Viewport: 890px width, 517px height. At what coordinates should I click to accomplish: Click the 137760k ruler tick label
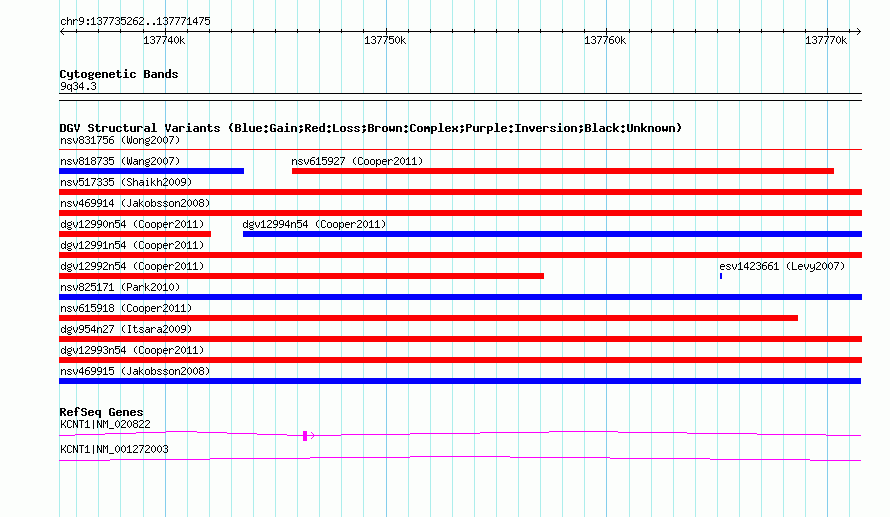pos(605,40)
